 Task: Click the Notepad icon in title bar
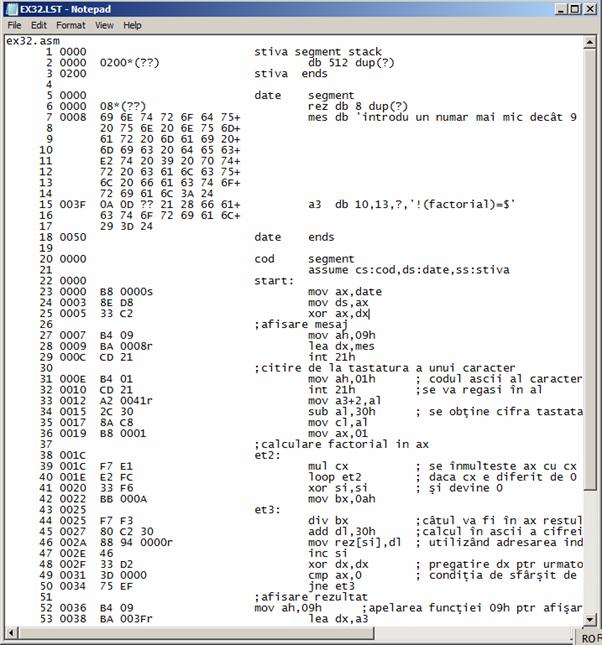click(x=10, y=8)
